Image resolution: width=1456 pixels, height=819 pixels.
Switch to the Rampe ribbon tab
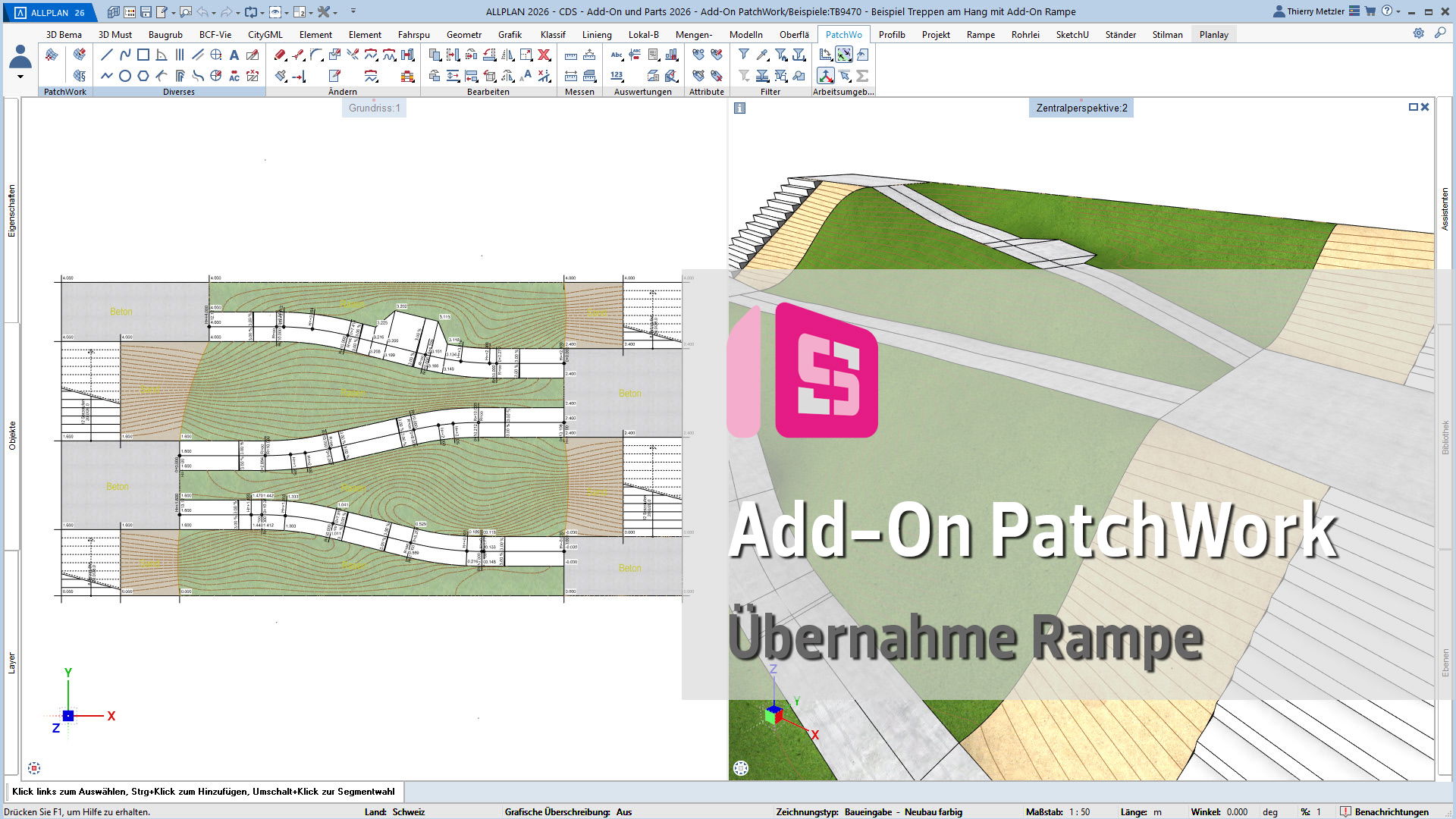(x=980, y=35)
